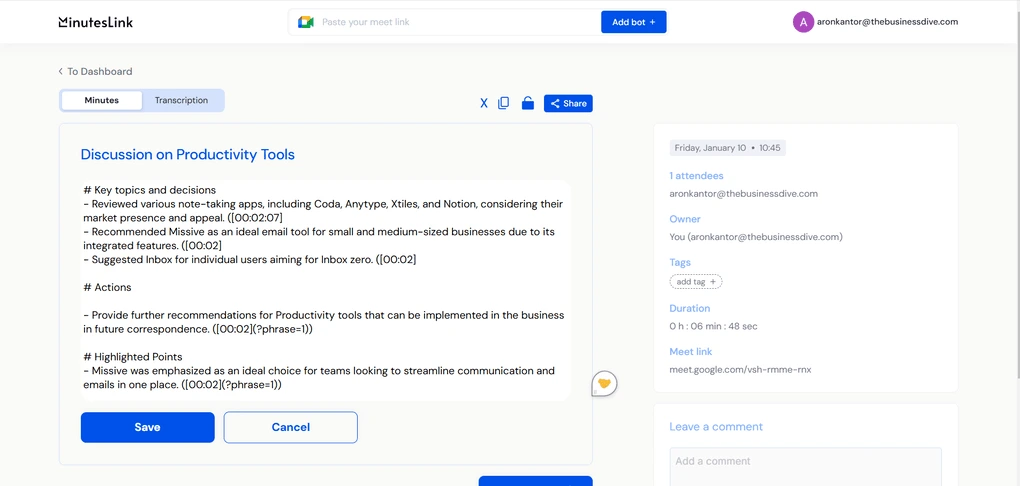Save the edited minutes

coord(148,427)
